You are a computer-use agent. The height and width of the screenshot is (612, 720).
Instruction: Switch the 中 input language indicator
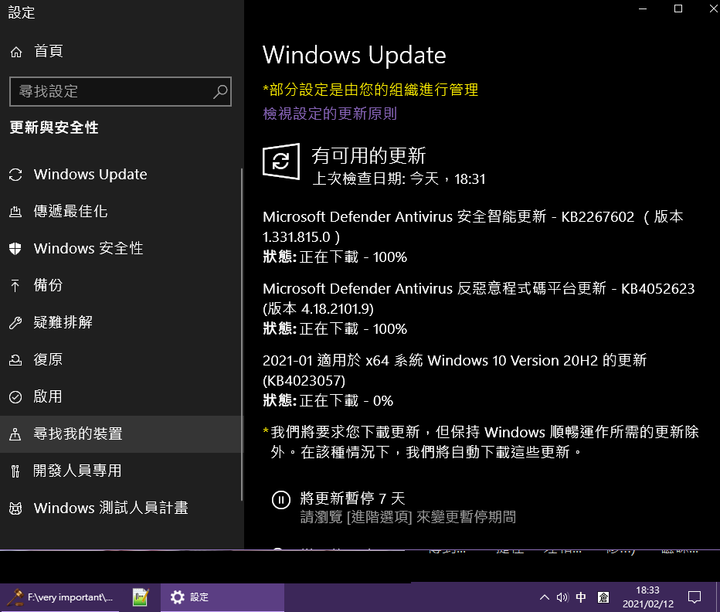[x=581, y=597]
